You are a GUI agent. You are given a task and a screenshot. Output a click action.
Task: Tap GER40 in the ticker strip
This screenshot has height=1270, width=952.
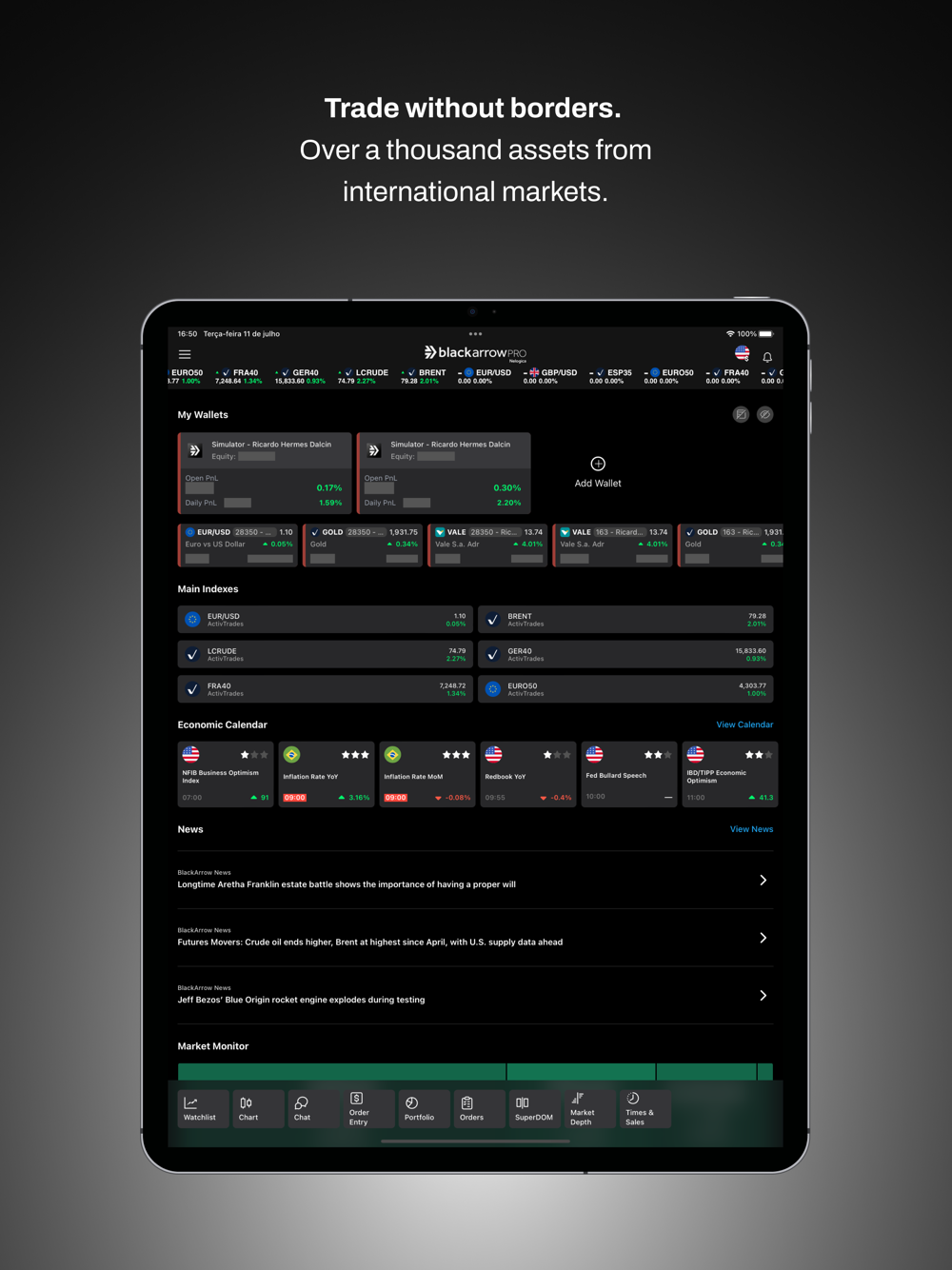(x=300, y=376)
